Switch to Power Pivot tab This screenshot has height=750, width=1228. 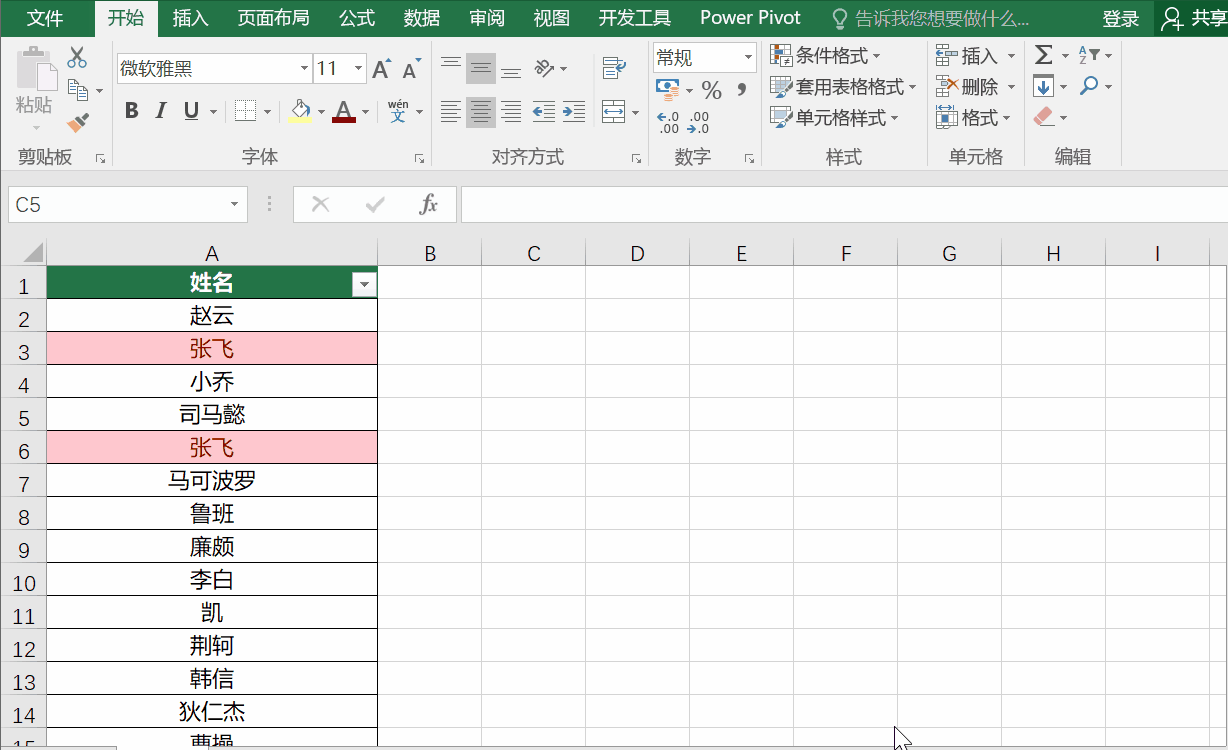pyautogui.click(x=750, y=18)
